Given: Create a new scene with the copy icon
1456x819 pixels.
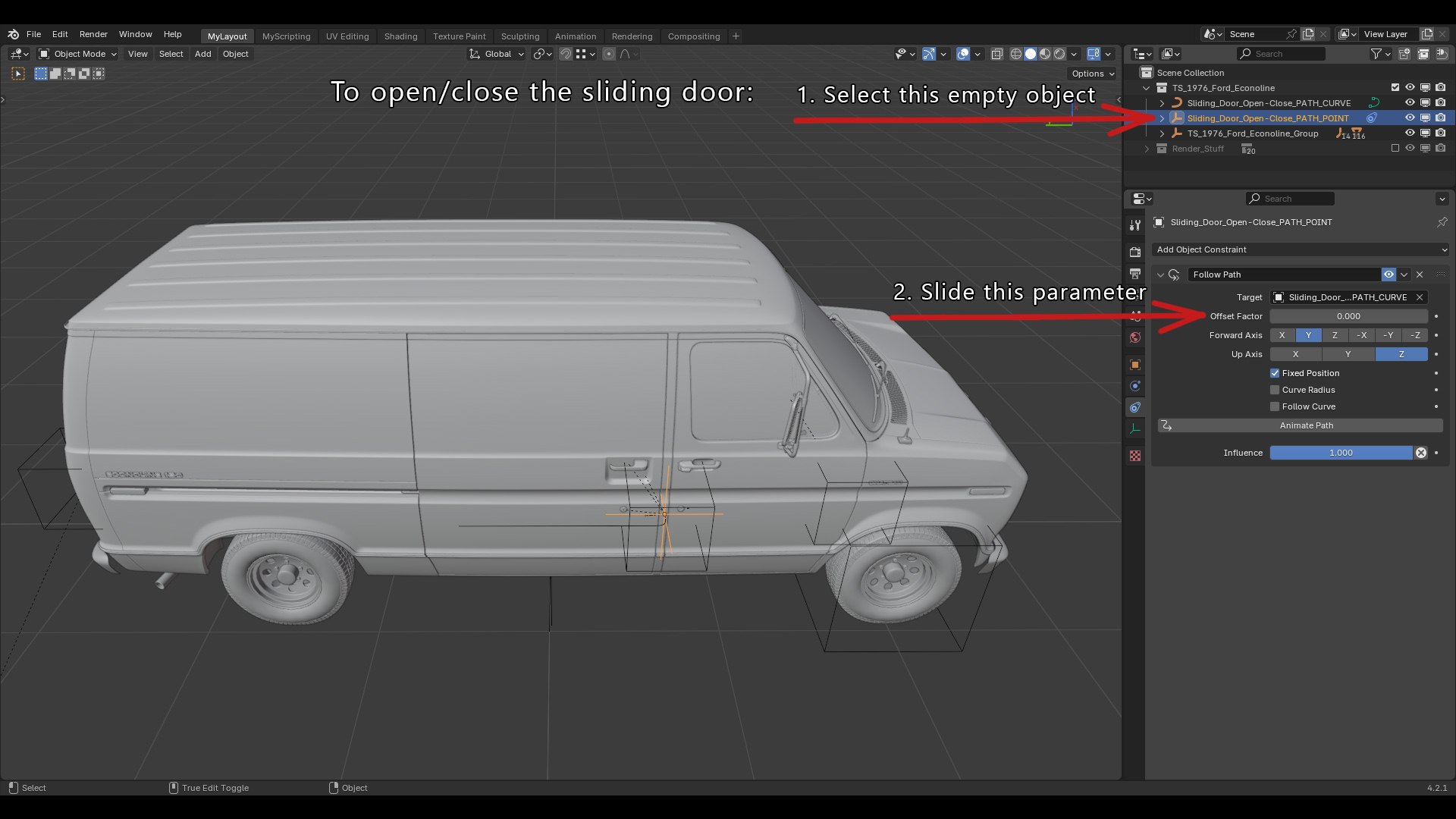Looking at the screenshot, I should pyautogui.click(x=1308, y=34).
